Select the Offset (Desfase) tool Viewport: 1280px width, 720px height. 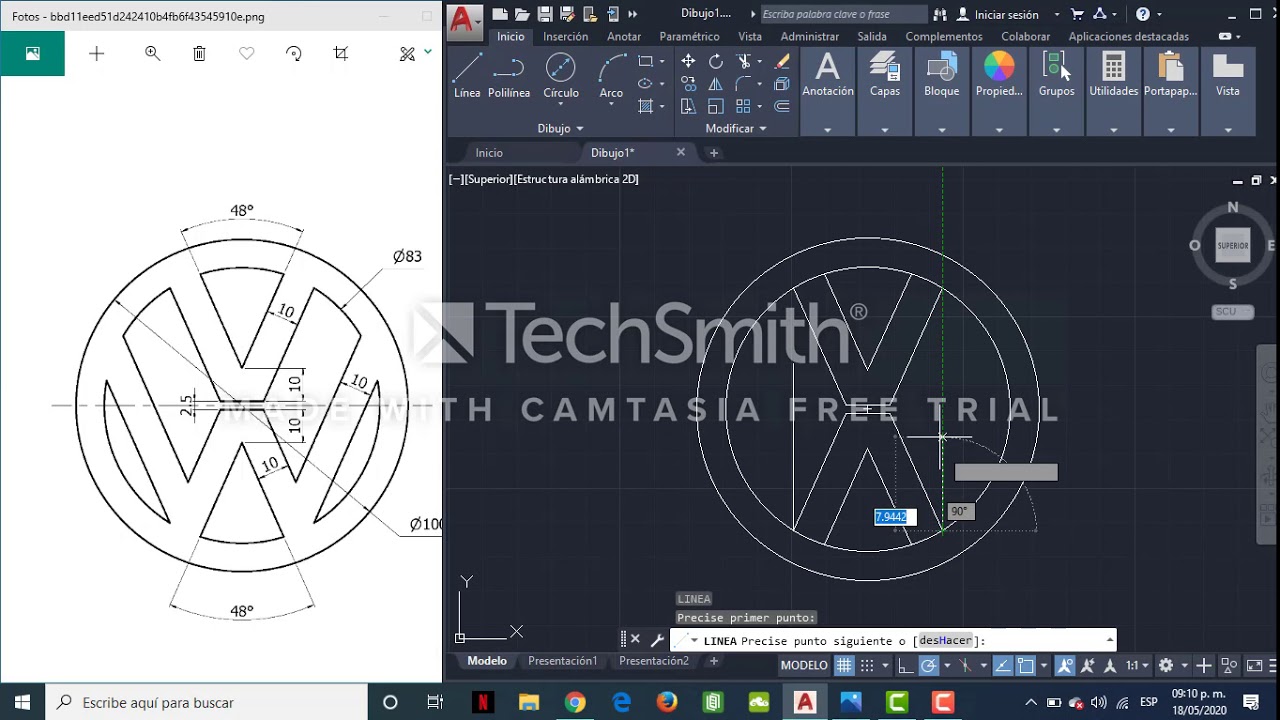(x=782, y=106)
